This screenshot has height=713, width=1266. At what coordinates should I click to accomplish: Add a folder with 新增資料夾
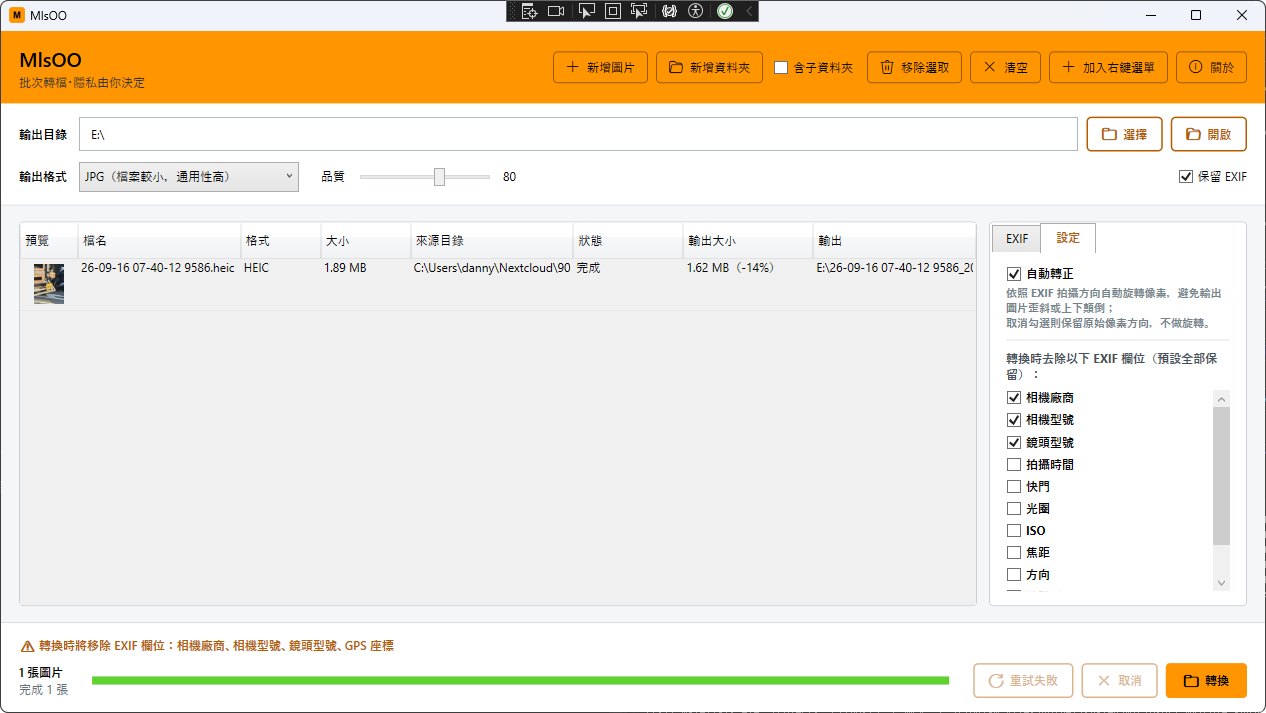[x=709, y=67]
